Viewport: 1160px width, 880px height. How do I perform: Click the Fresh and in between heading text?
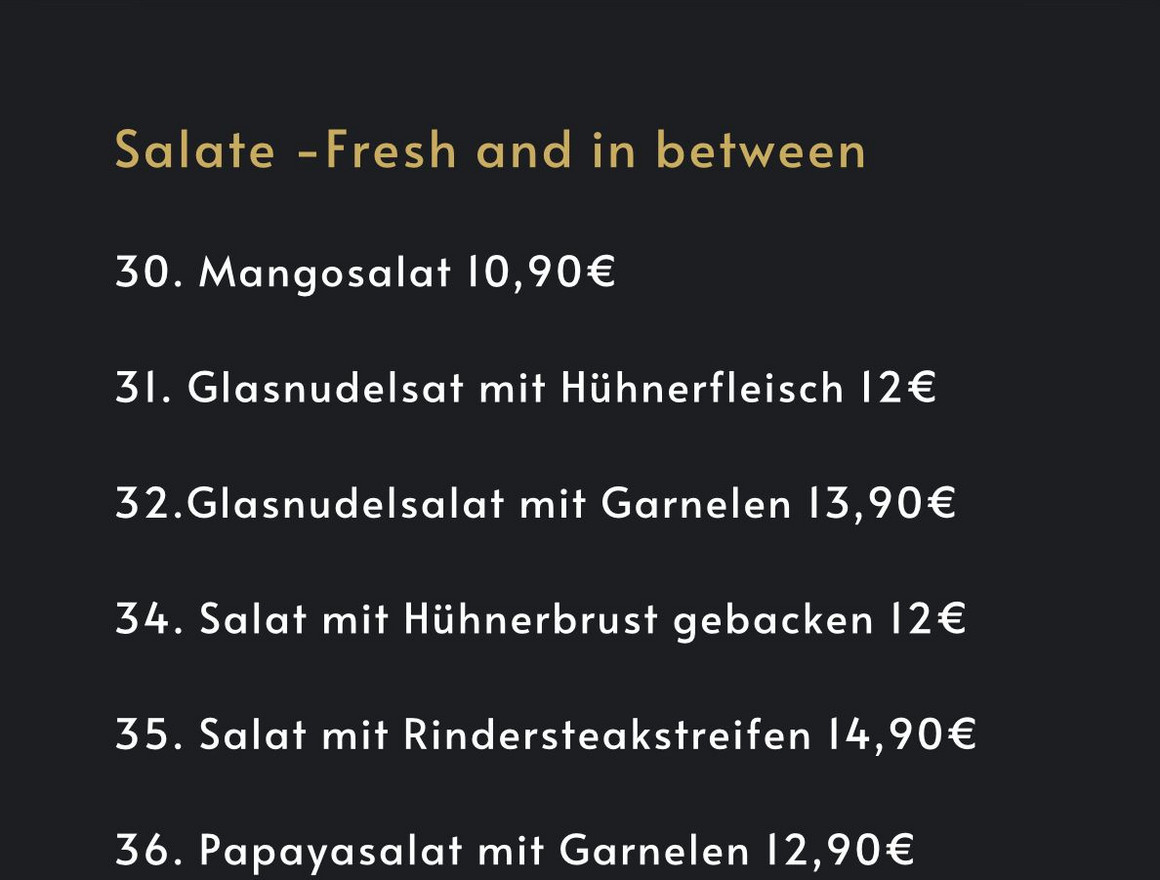pos(596,149)
